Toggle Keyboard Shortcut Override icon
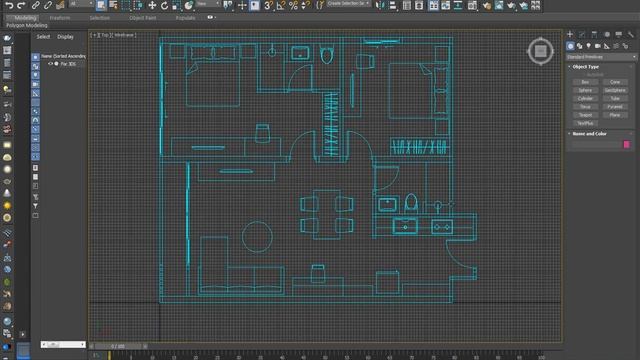This screenshot has width=640, height=360. pos(255,5)
